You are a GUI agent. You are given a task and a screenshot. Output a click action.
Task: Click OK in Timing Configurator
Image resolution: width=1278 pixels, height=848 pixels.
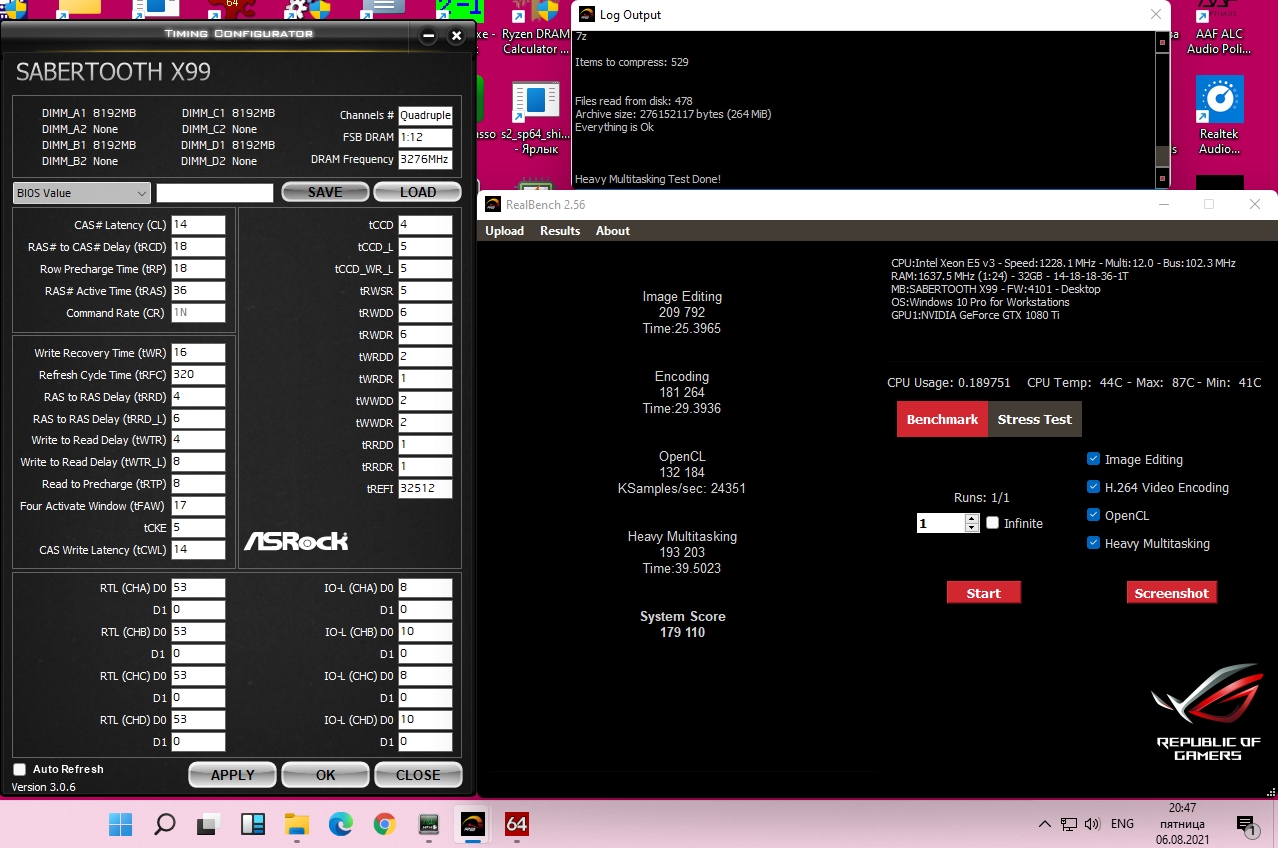click(x=325, y=775)
